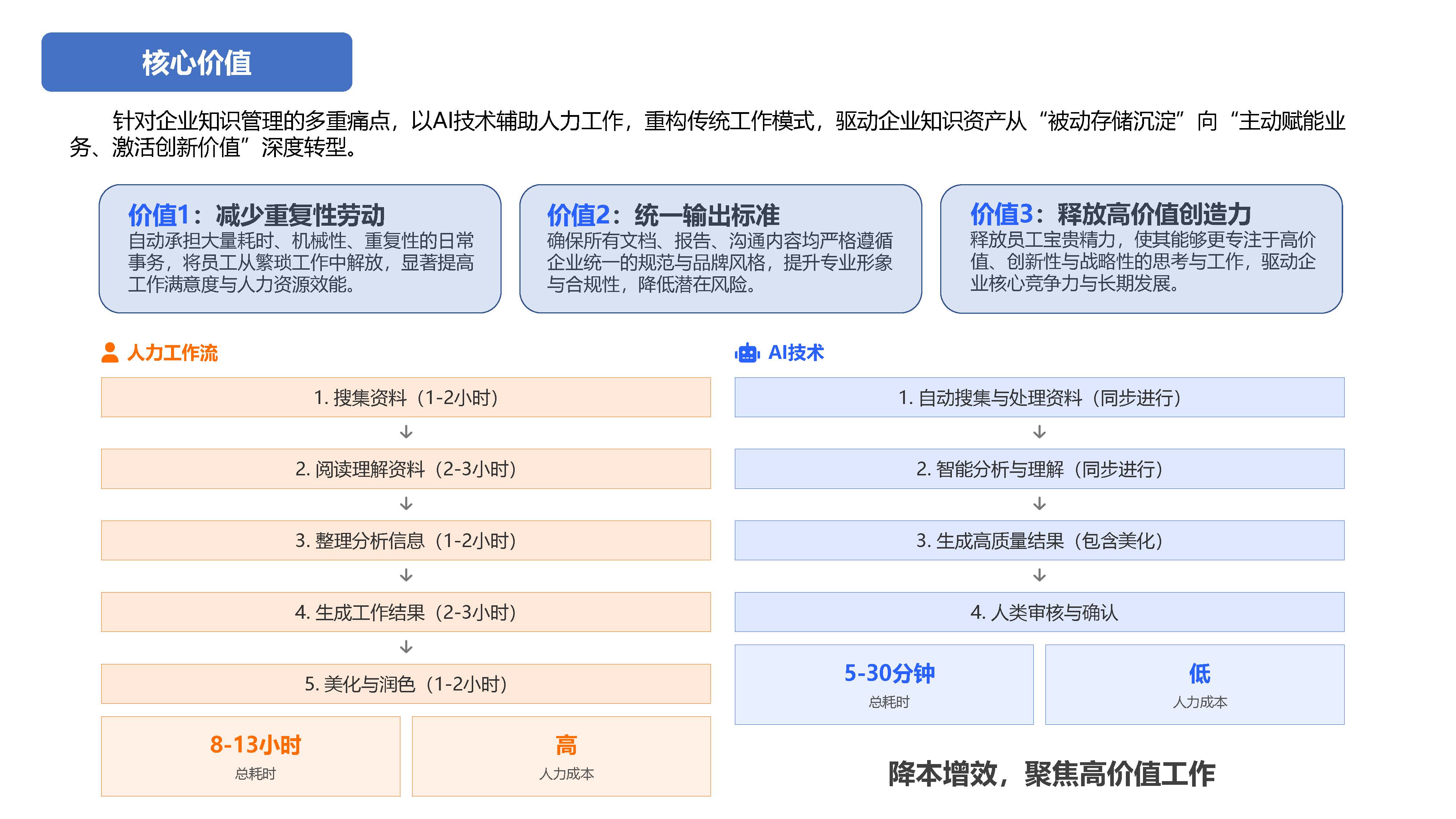Click the blue robot icon beside AI技术
Viewport: 1456px width, 819px height.
point(747,353)
